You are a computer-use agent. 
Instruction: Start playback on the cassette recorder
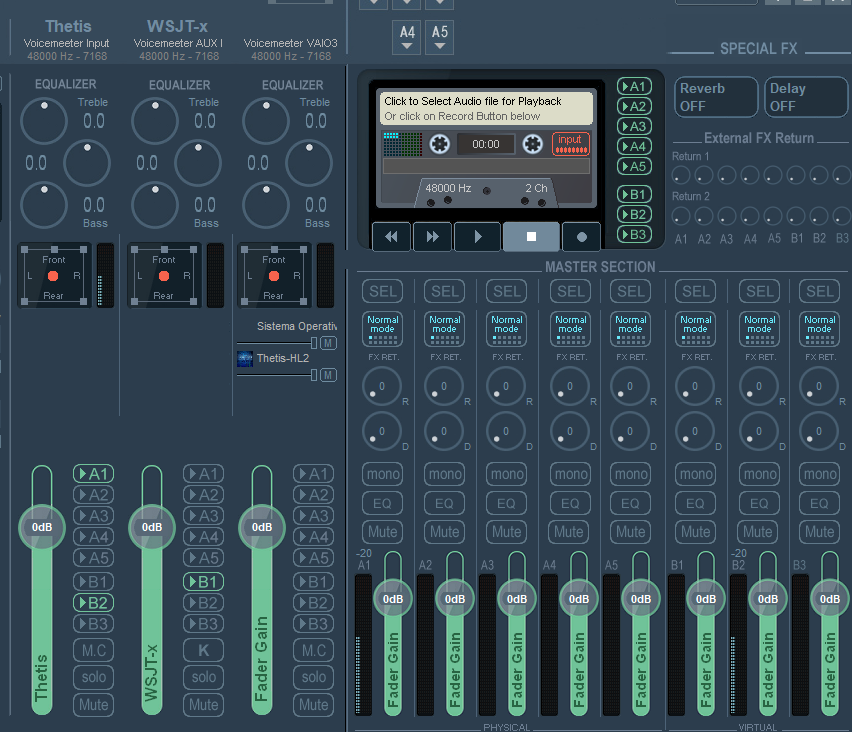tap(477, 237)
